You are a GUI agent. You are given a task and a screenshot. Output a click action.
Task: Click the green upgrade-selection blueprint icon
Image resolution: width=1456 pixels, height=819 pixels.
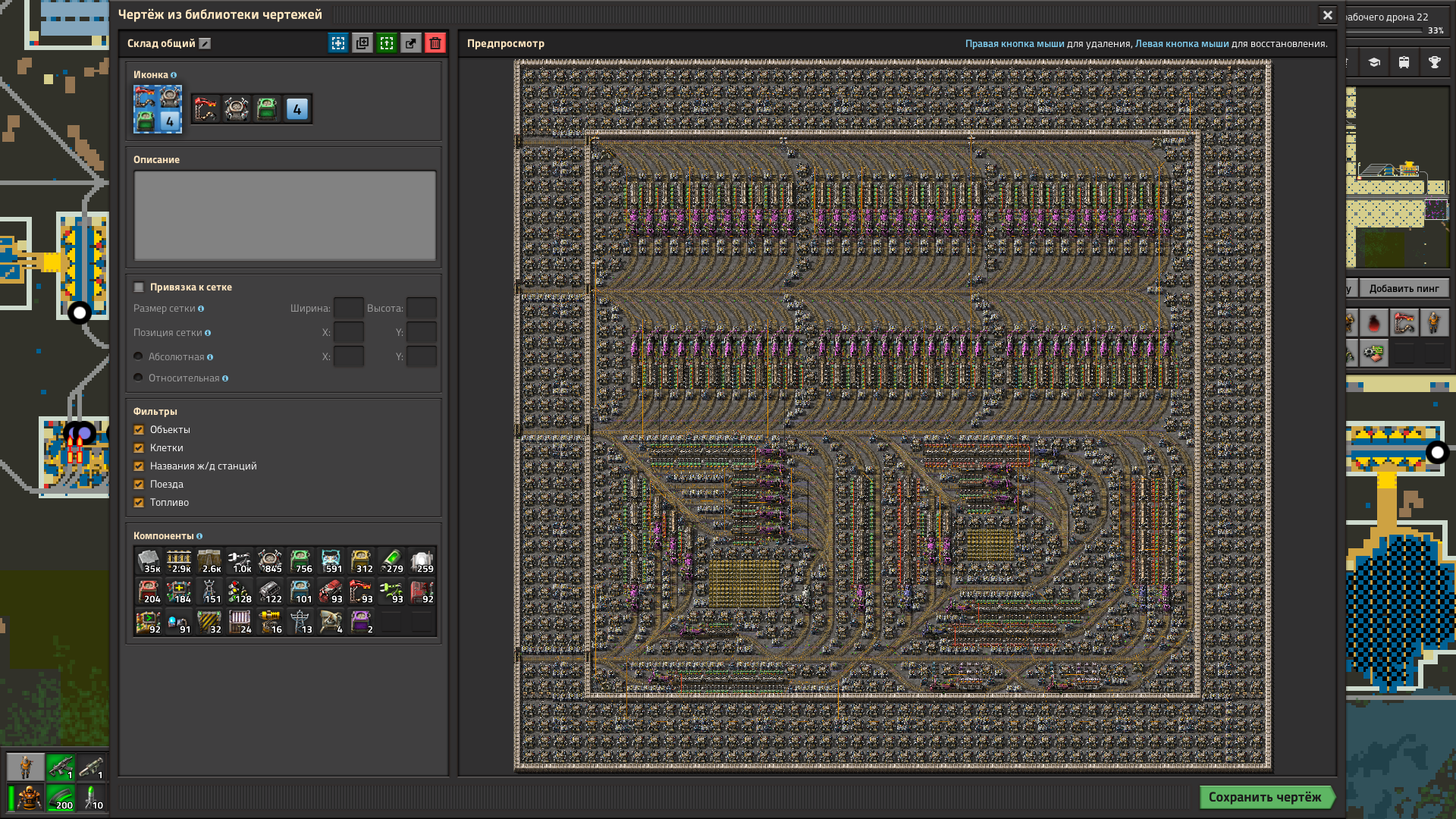tap(387, 44)
